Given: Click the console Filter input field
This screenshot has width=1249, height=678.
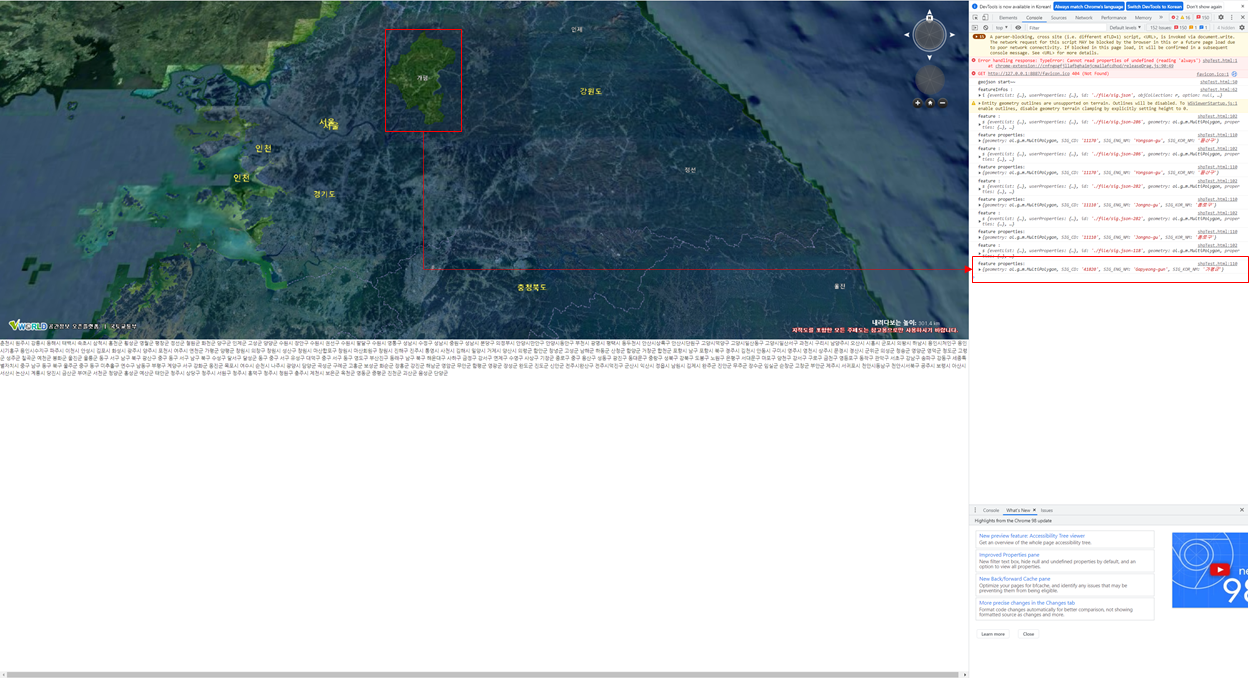Looking at the screenshot, I should [x=1067, y=28].
